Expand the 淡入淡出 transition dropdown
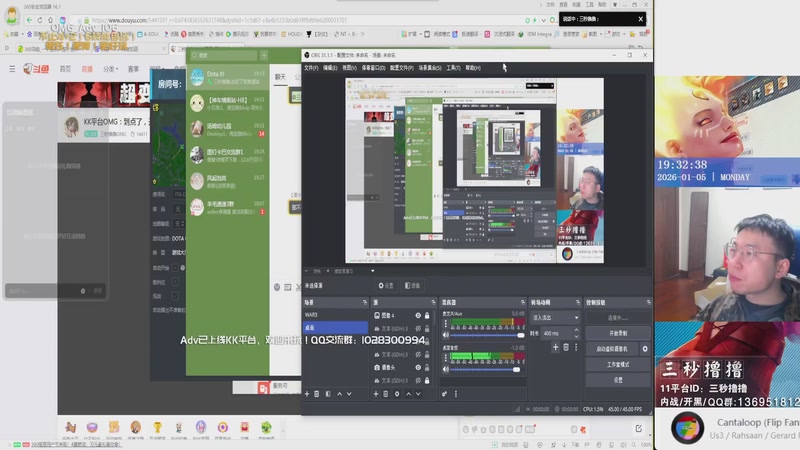 [555, 317]
